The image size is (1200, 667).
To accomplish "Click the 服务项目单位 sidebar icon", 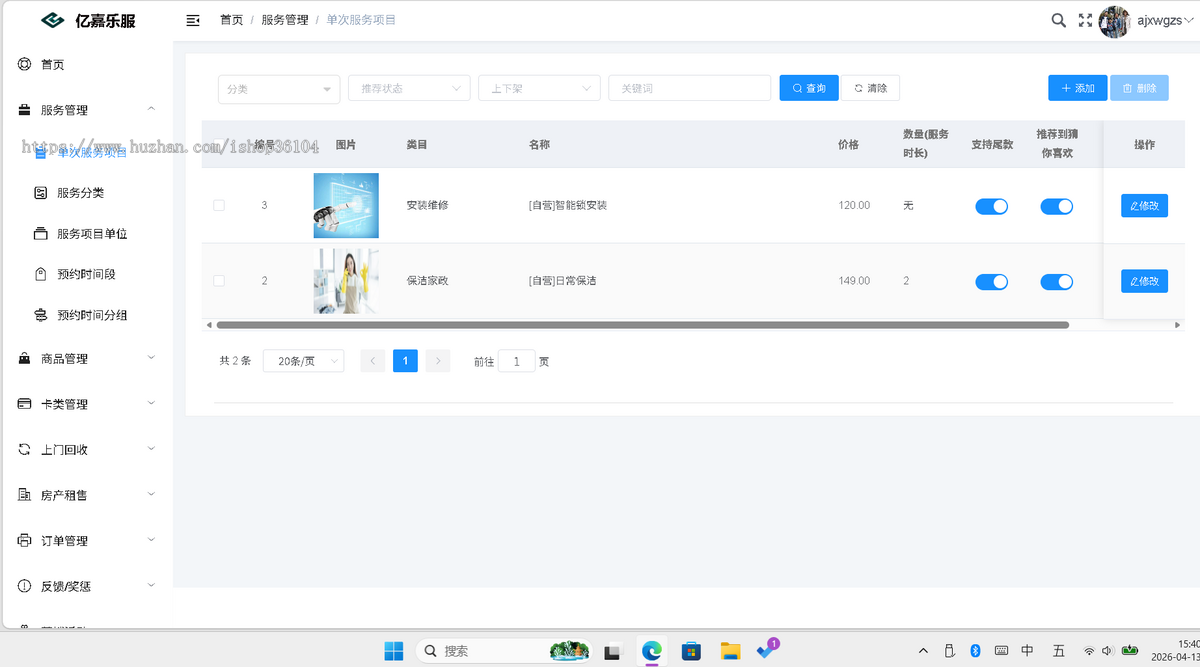I will [x=41, y=234].
